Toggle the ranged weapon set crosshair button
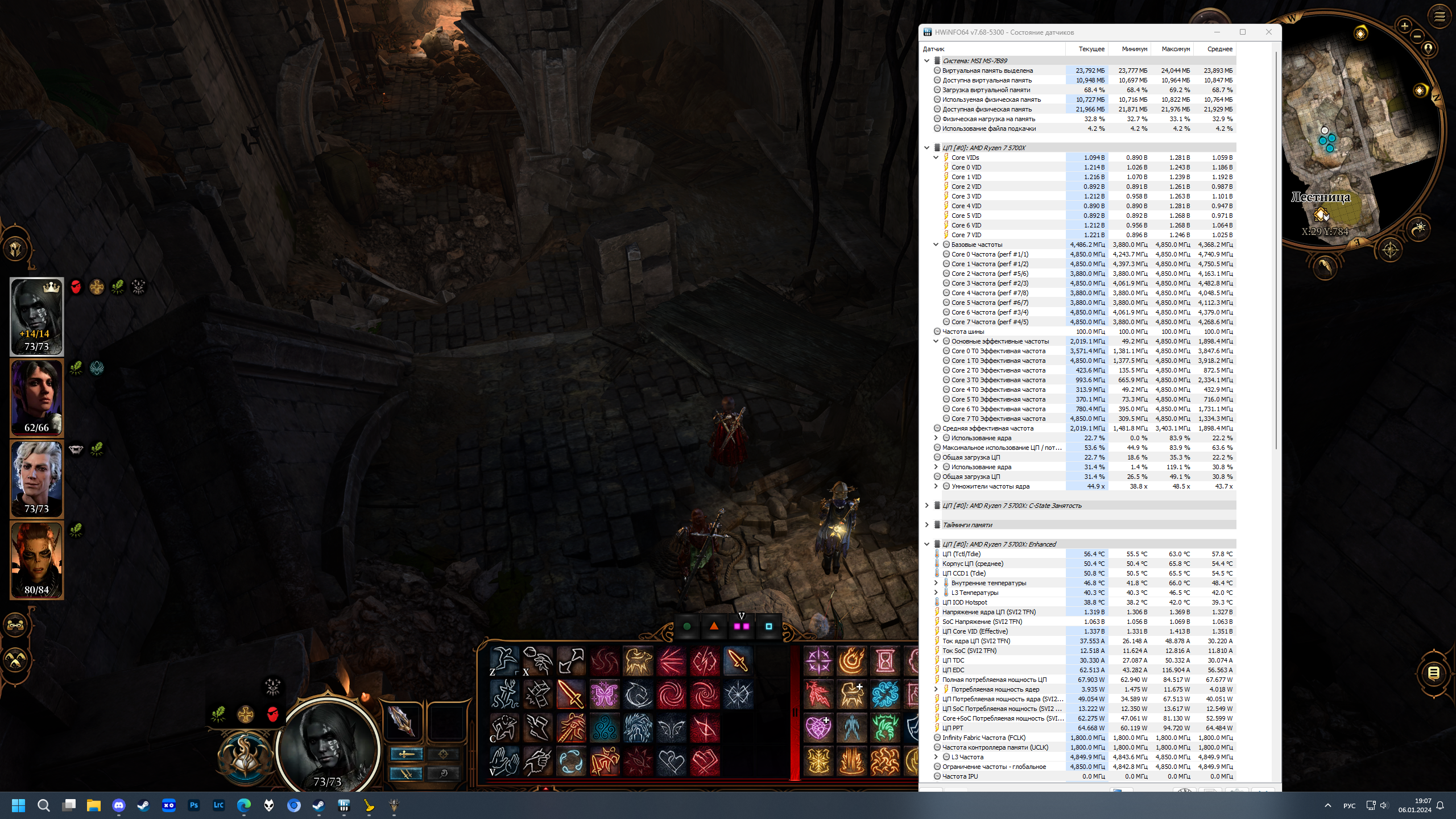 (444, 754)
